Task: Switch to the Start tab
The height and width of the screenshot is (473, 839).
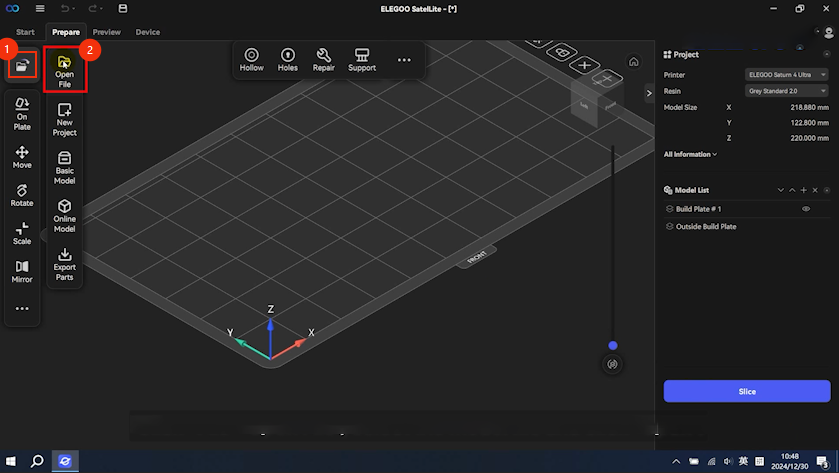Action: pyautogui.click(x=25, y=32)
